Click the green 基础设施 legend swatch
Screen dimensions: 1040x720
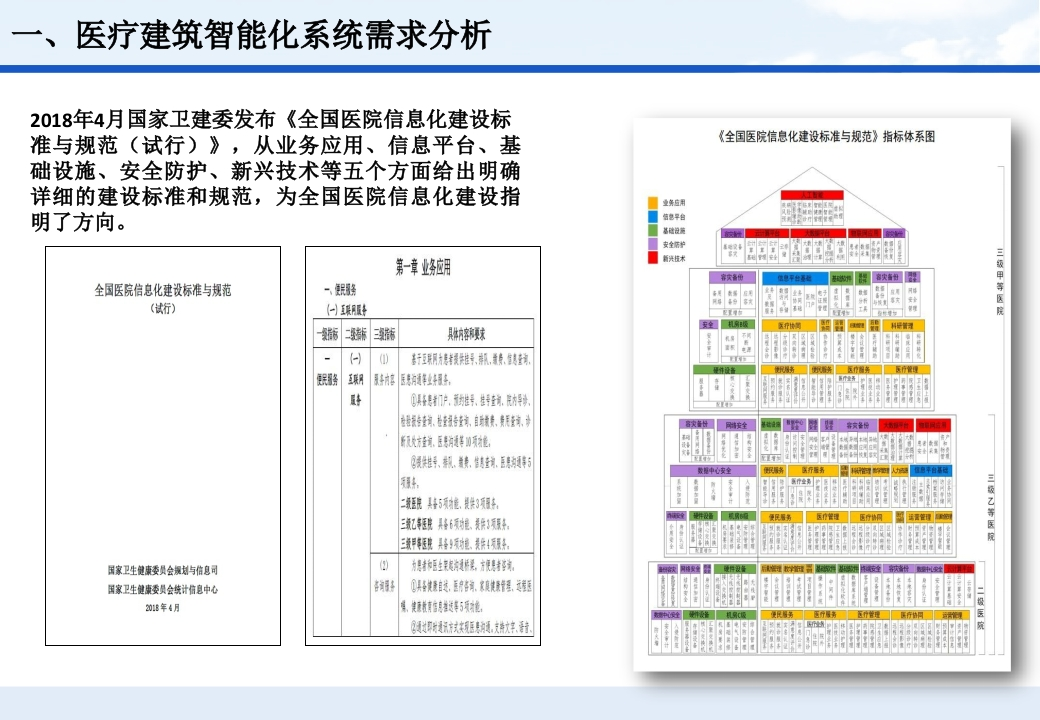point(653,230)
